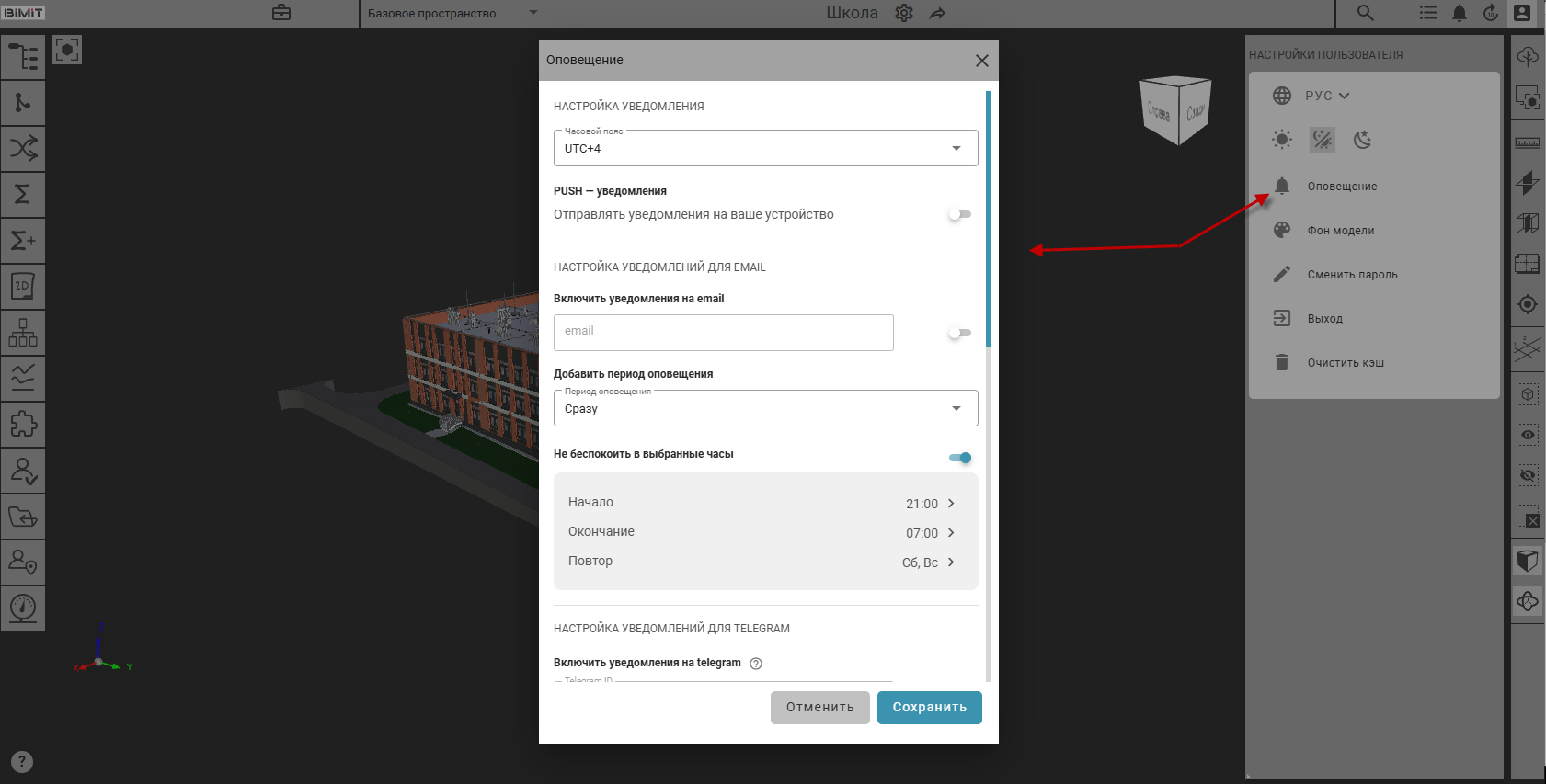The height and width of the screenshot is (784, 1546).
Task: Click the email input field
Action: point(723,333)
